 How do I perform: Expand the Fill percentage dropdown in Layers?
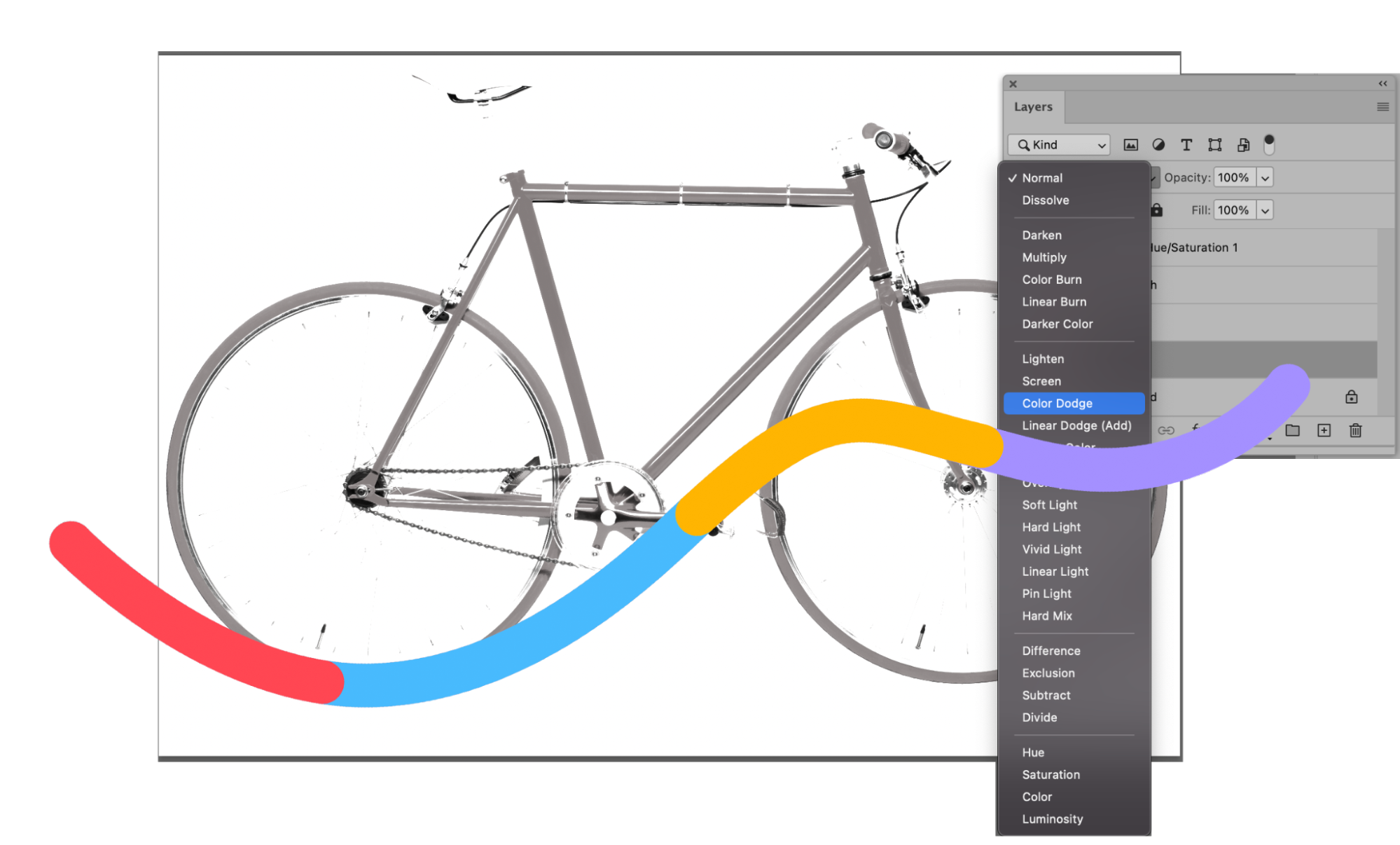pos(1265,210)
